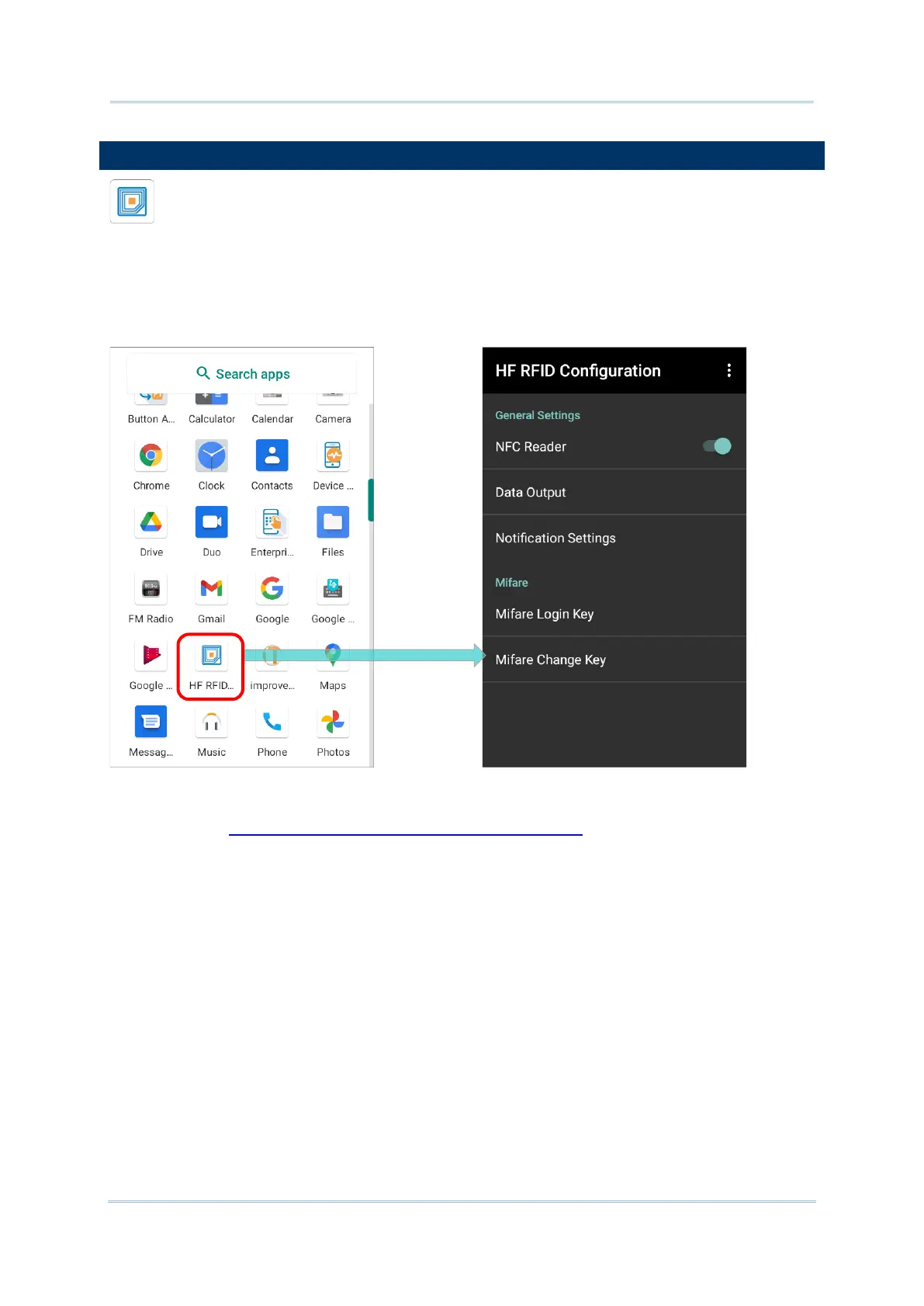Launch the Duo video app
Viewport: 924px width, 1306px height.
[x=212, y=523]
